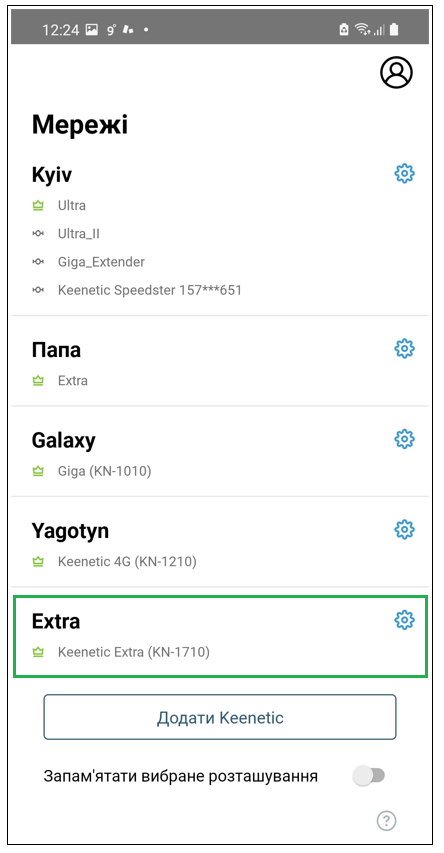Open settings gear for Galaxy network
This screenshot has width=444, height=853.
tap(404, 438)
